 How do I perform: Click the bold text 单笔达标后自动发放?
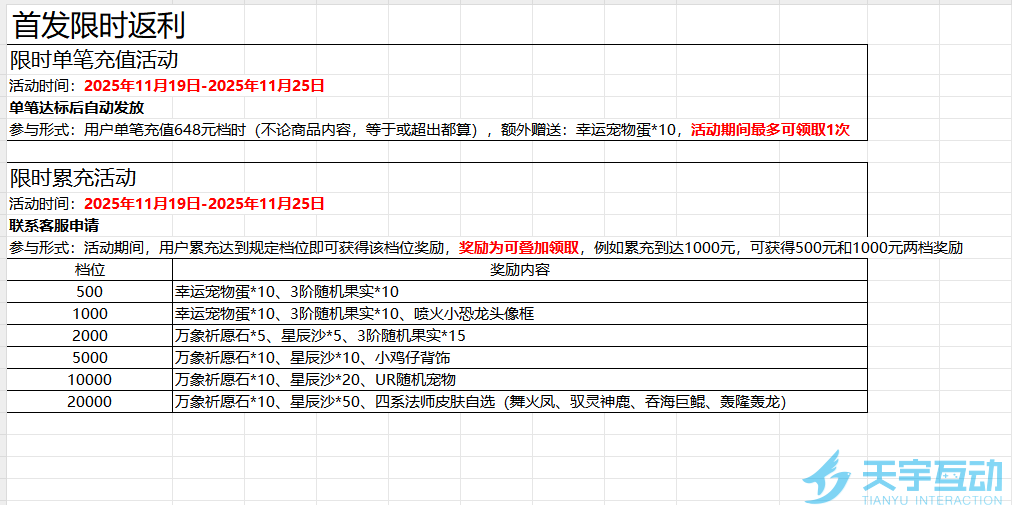click(x=77, y=108)
